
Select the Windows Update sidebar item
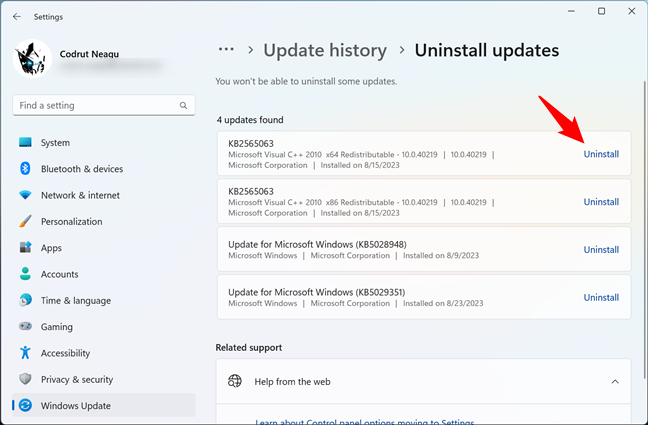pyautogui.click(x=104, y=405)
